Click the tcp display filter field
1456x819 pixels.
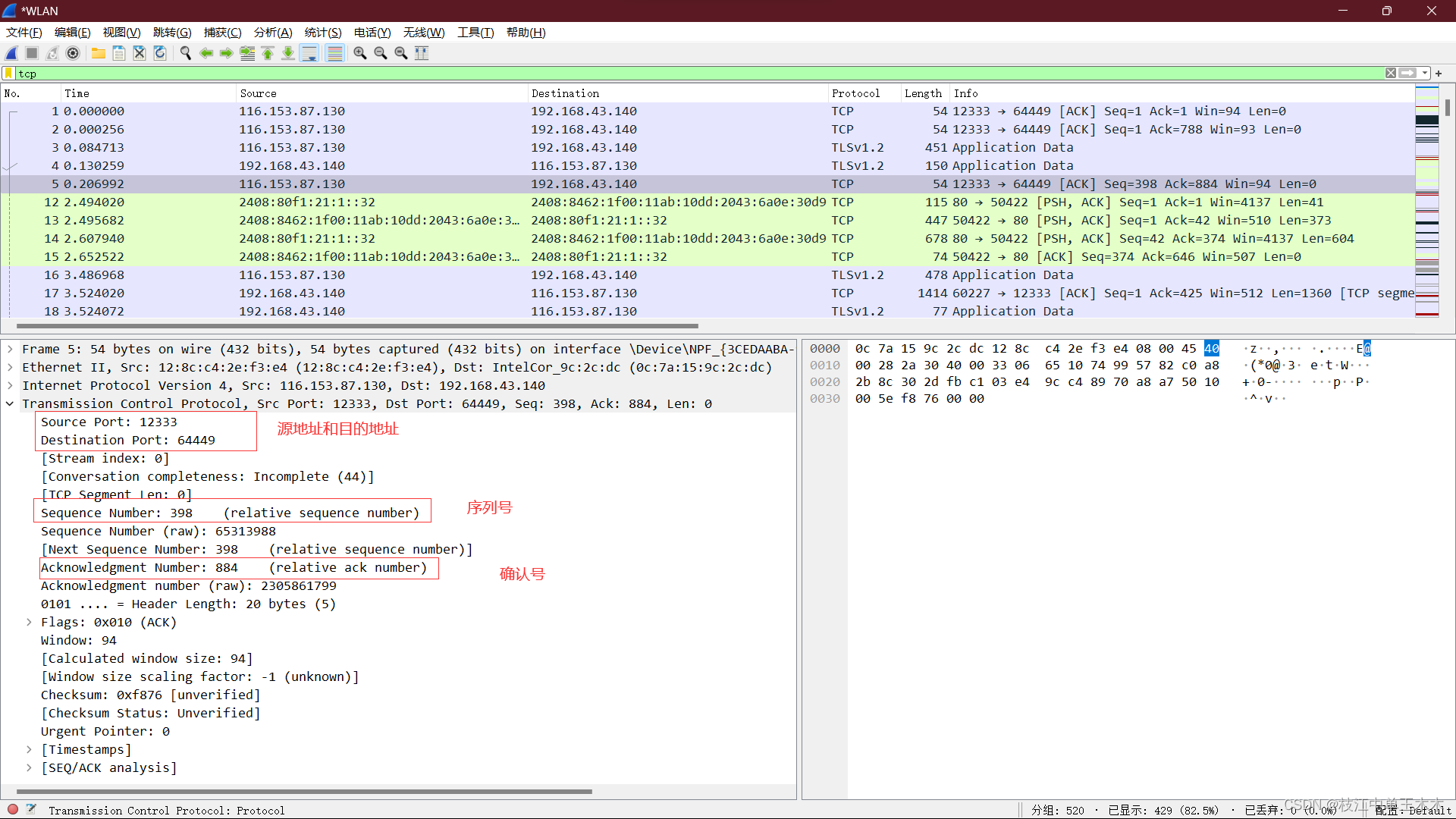pyautogui.click(x=682, y=74)
